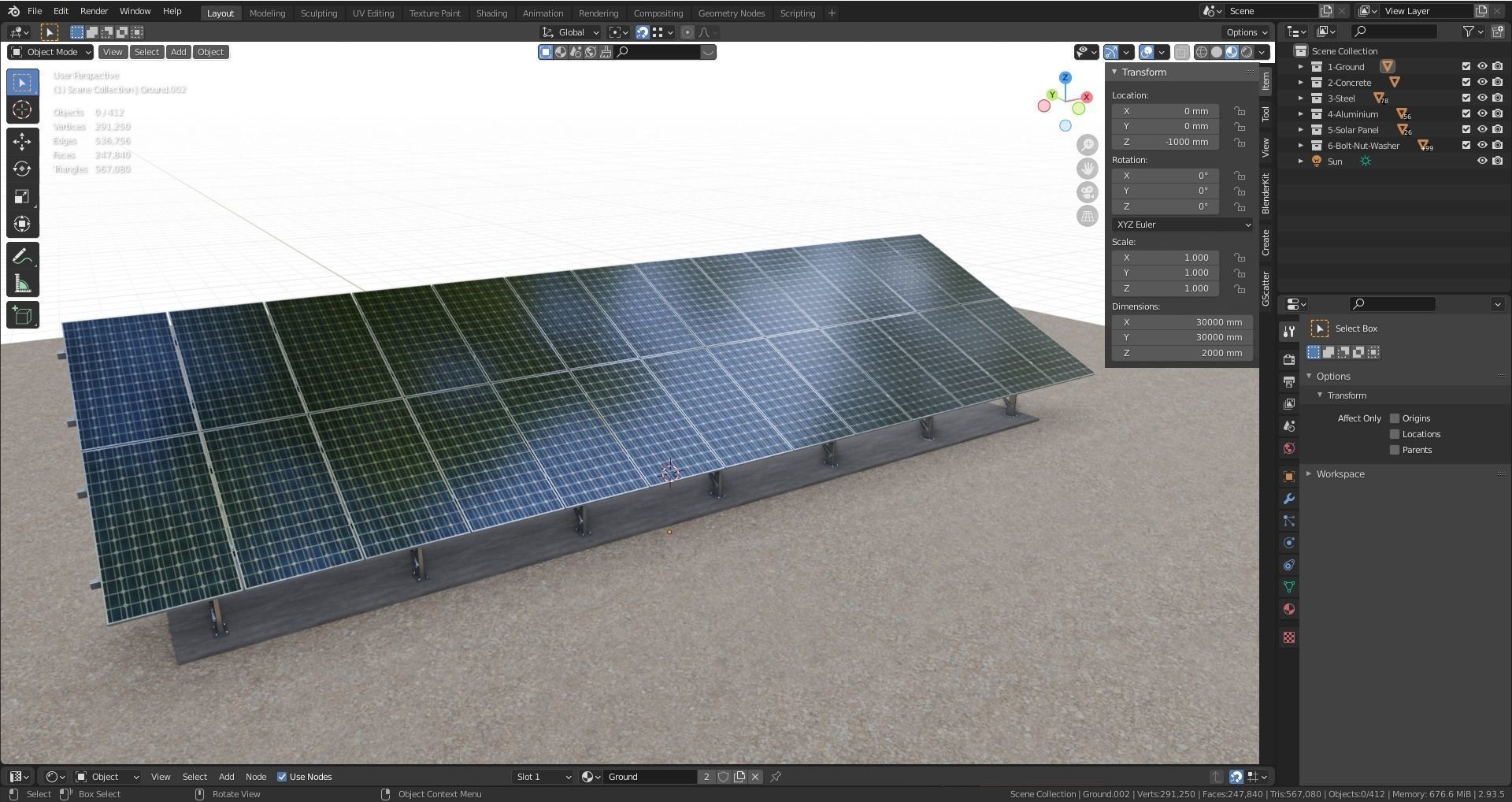Expand the 6-Bolt-Nut-Washer collection
Viewport: 1512px width, 802px height.
click(x=1301, y=146)
